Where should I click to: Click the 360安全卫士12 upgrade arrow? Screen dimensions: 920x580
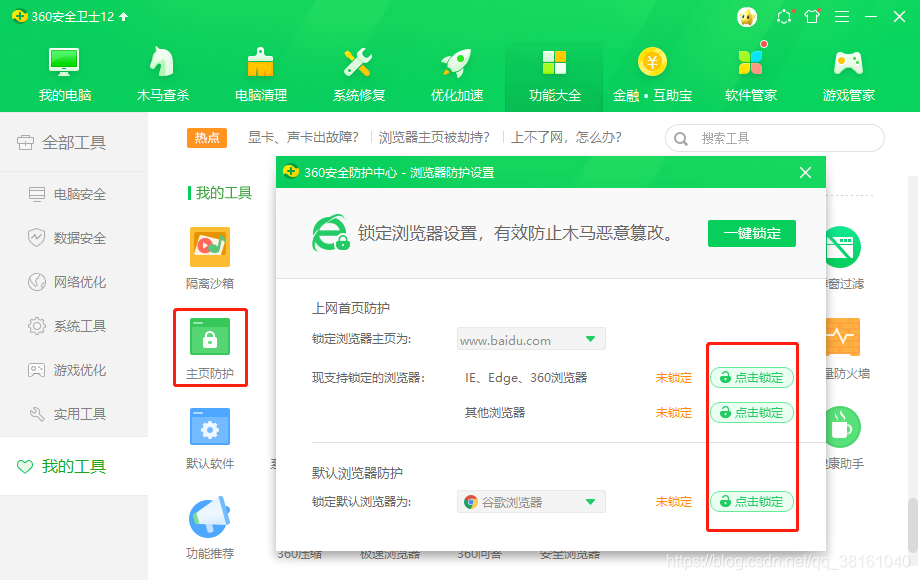[x=124, y=16]
